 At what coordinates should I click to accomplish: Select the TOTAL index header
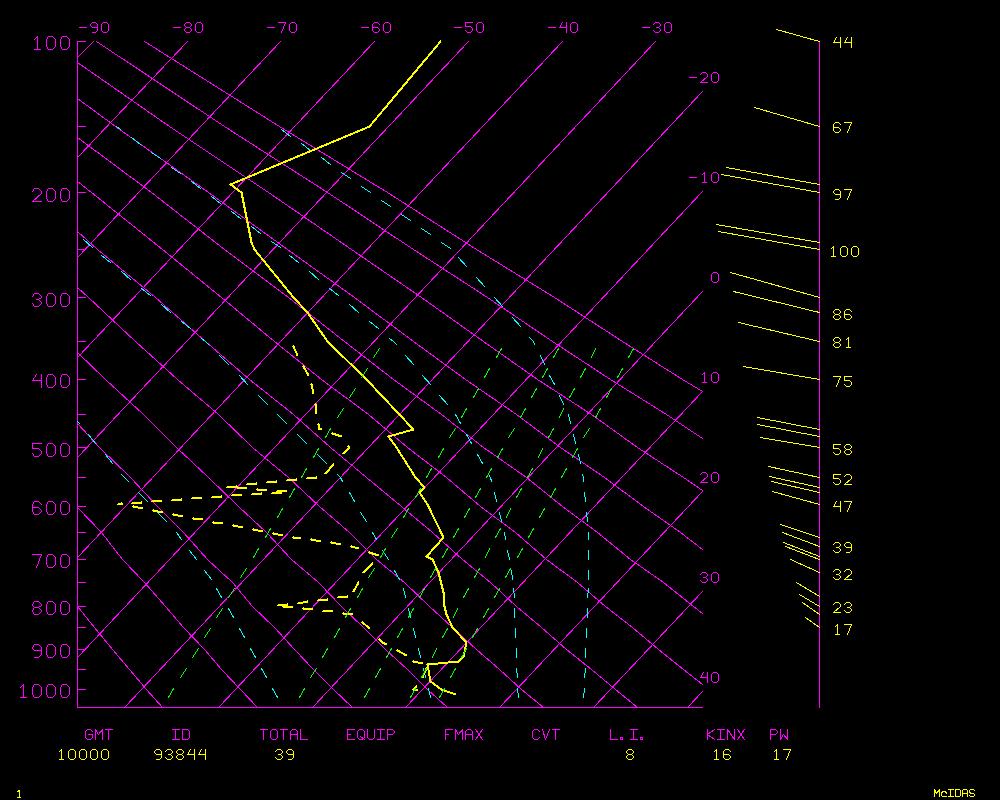(x=284, y=735)
